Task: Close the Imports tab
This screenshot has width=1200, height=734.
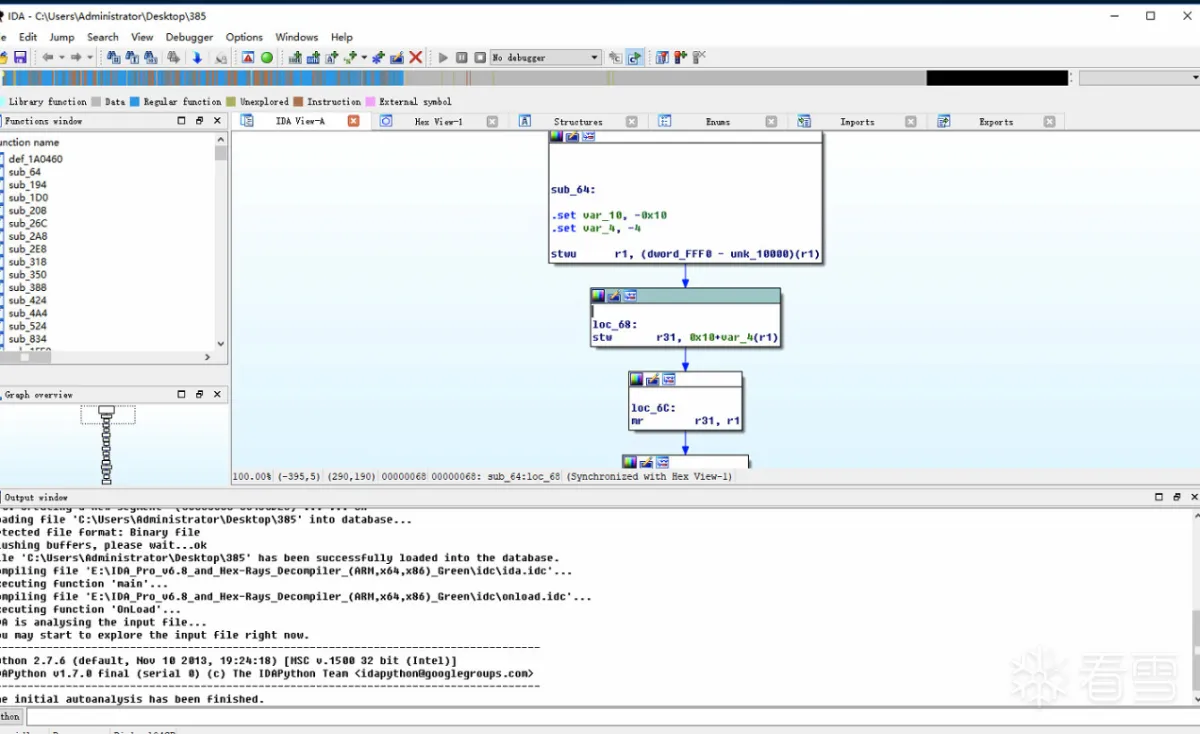Action: (x=910, y=122)
